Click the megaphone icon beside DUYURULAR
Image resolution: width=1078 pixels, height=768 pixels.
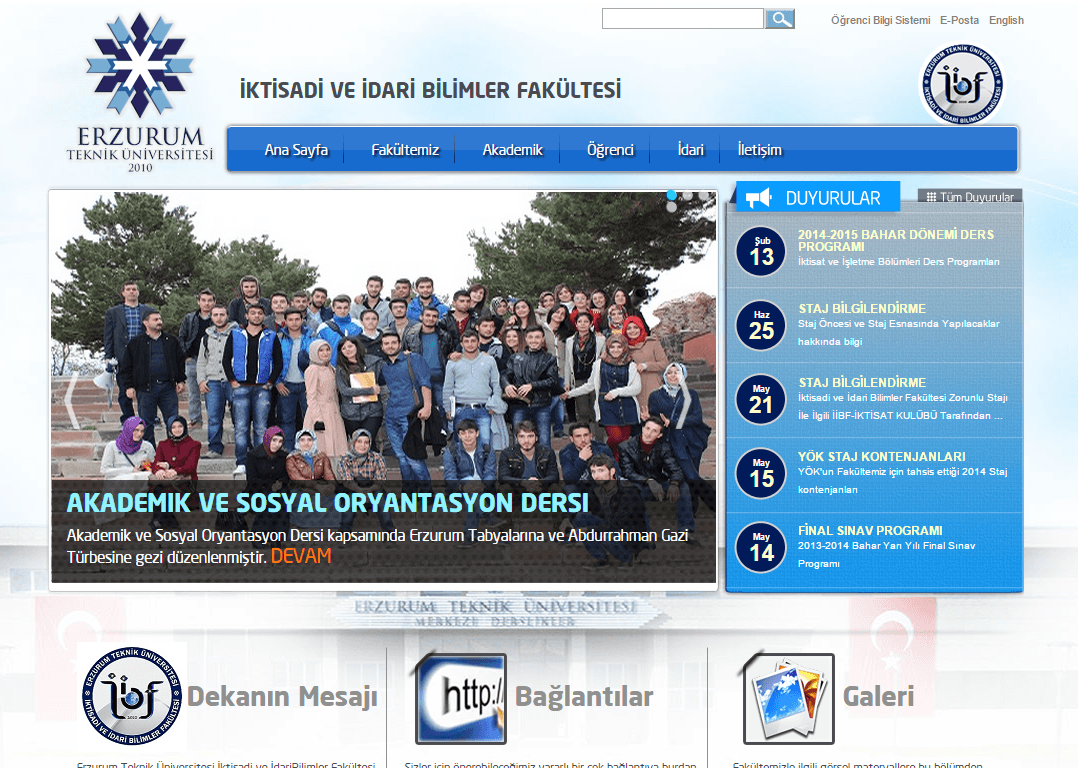[758, 198]
